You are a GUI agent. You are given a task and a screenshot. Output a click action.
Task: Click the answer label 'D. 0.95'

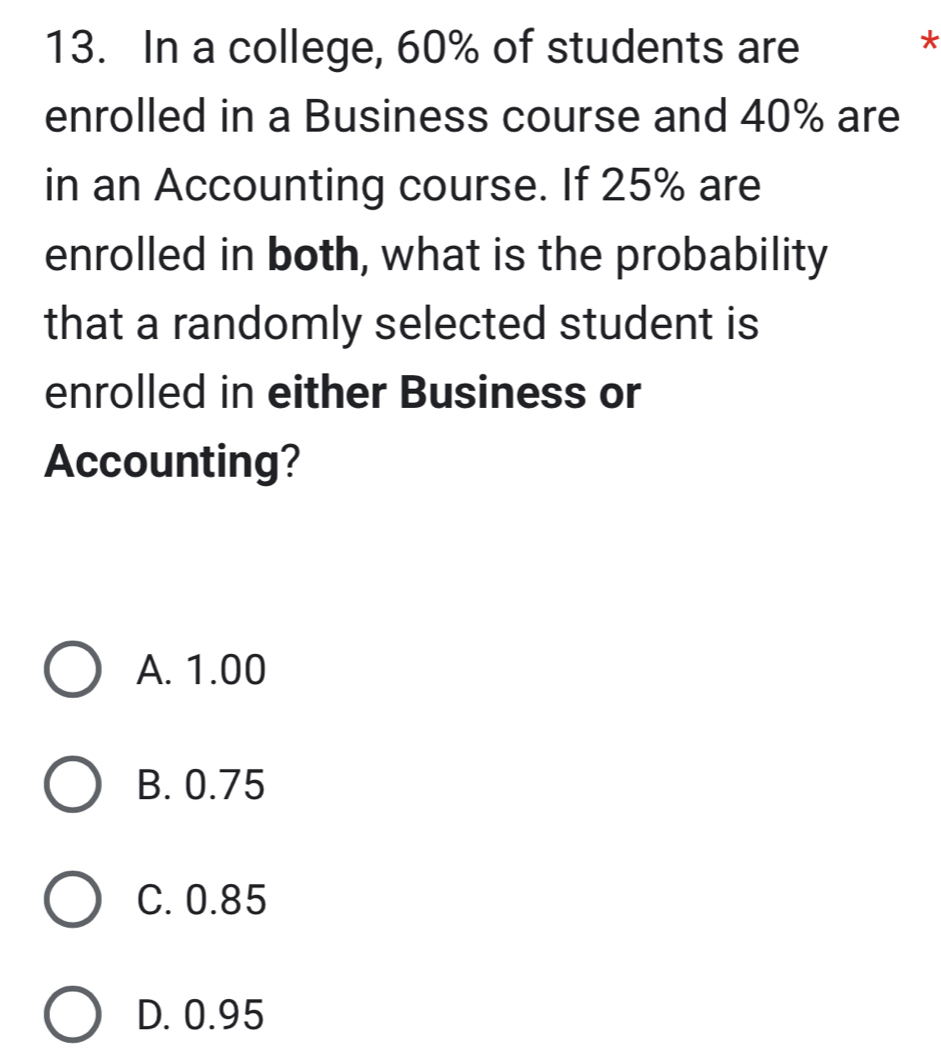205,1017
